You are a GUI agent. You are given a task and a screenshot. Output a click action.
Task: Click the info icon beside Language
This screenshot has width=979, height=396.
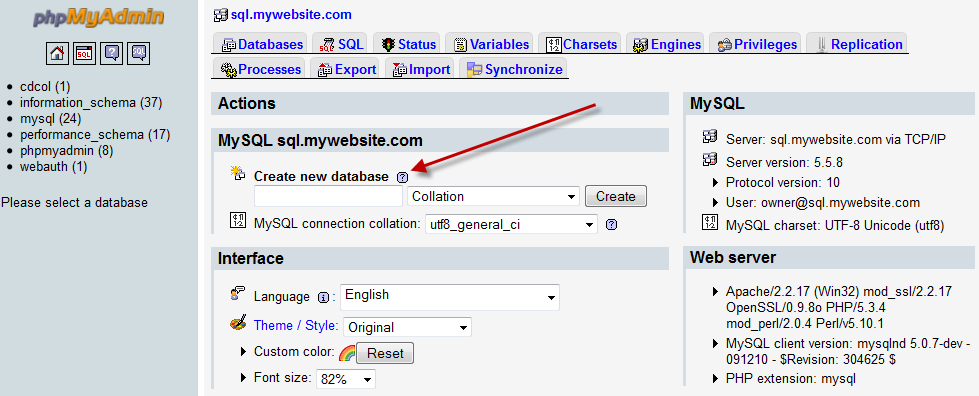pyautogui.click(x=323, y=297)
